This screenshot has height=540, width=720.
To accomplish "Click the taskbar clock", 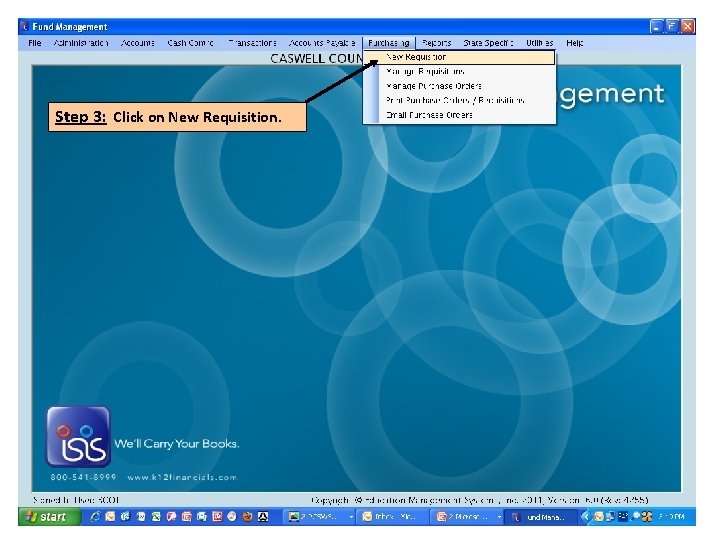I will coord(671,517).
